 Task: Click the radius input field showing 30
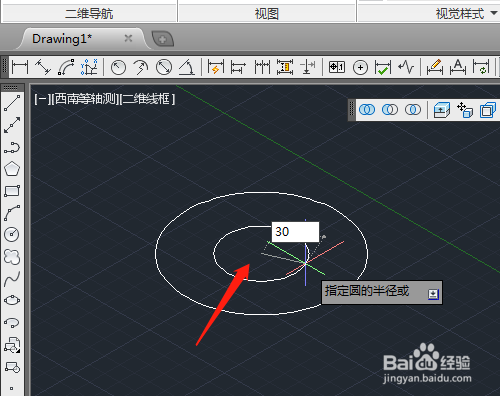point(296,232)
